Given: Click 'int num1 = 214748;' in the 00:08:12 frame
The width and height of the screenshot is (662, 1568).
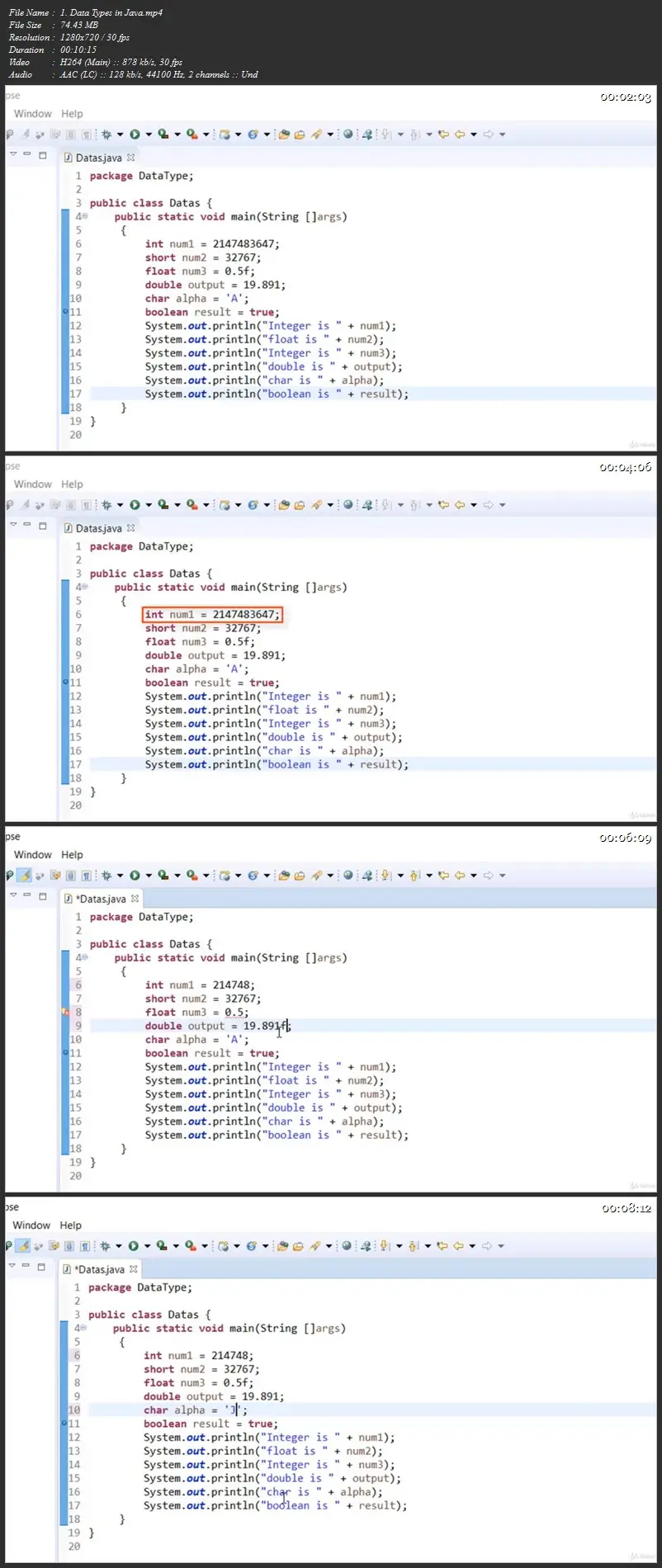Looking at the screenshot, I should tap(198, 1356).
